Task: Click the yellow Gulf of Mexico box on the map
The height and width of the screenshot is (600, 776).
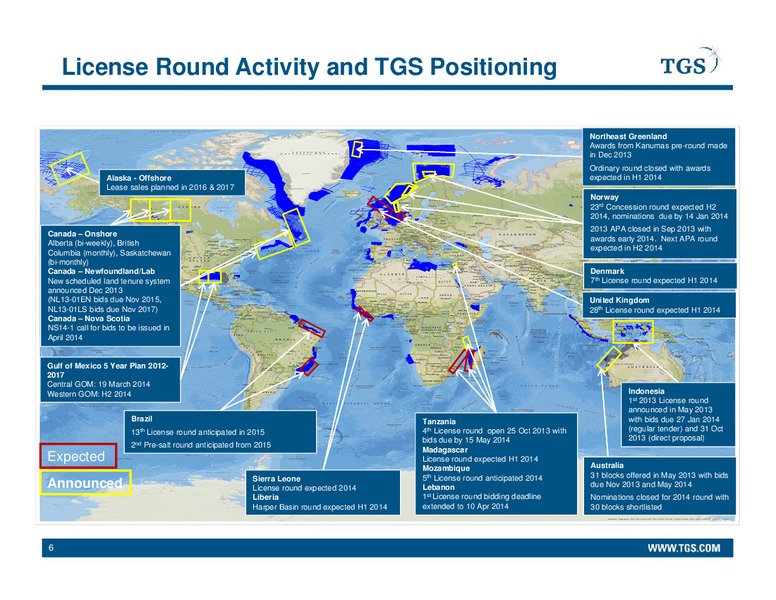Action: (209, 277)
